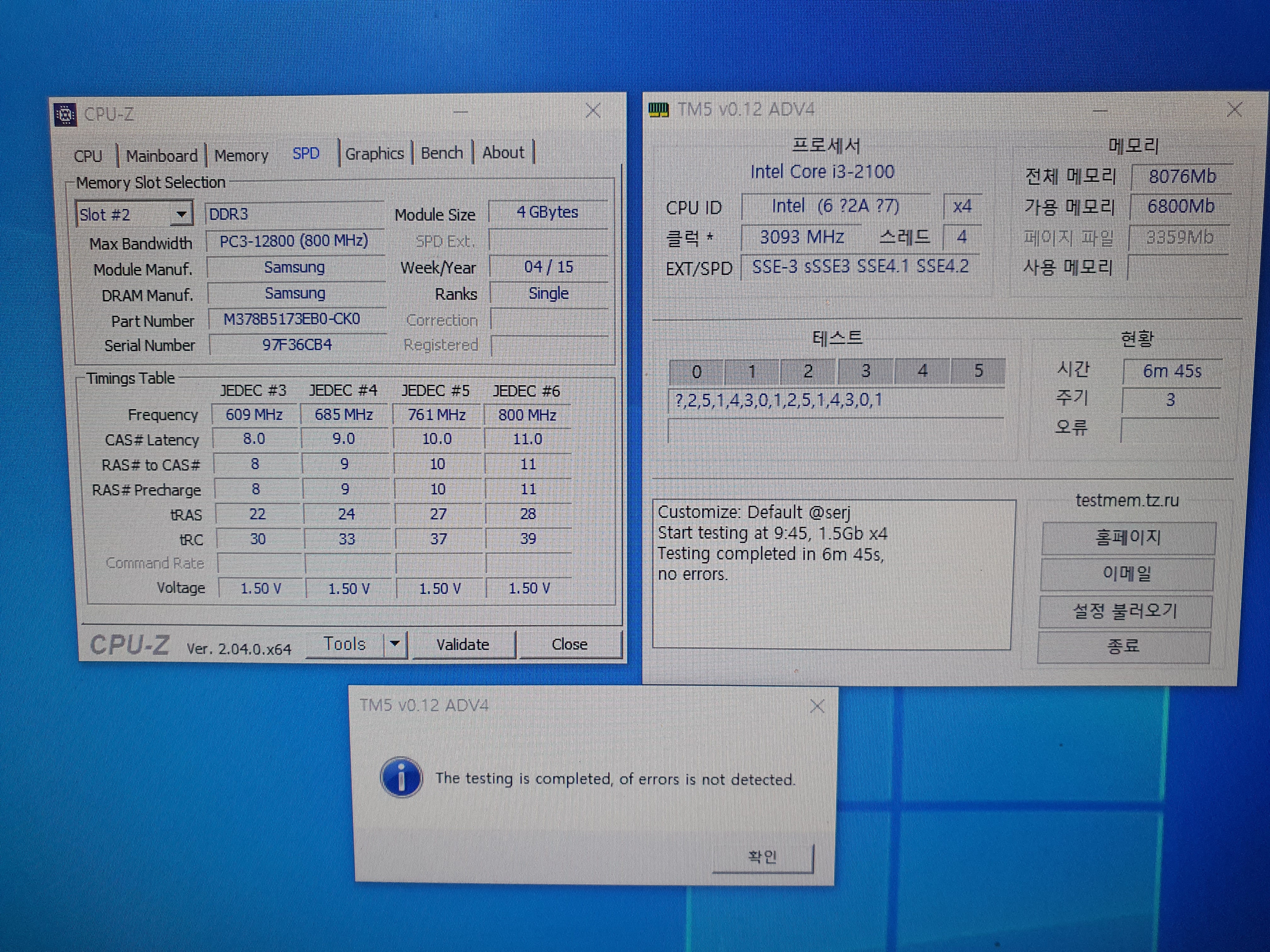Switch to the Mainboard tab

[161, 156]
